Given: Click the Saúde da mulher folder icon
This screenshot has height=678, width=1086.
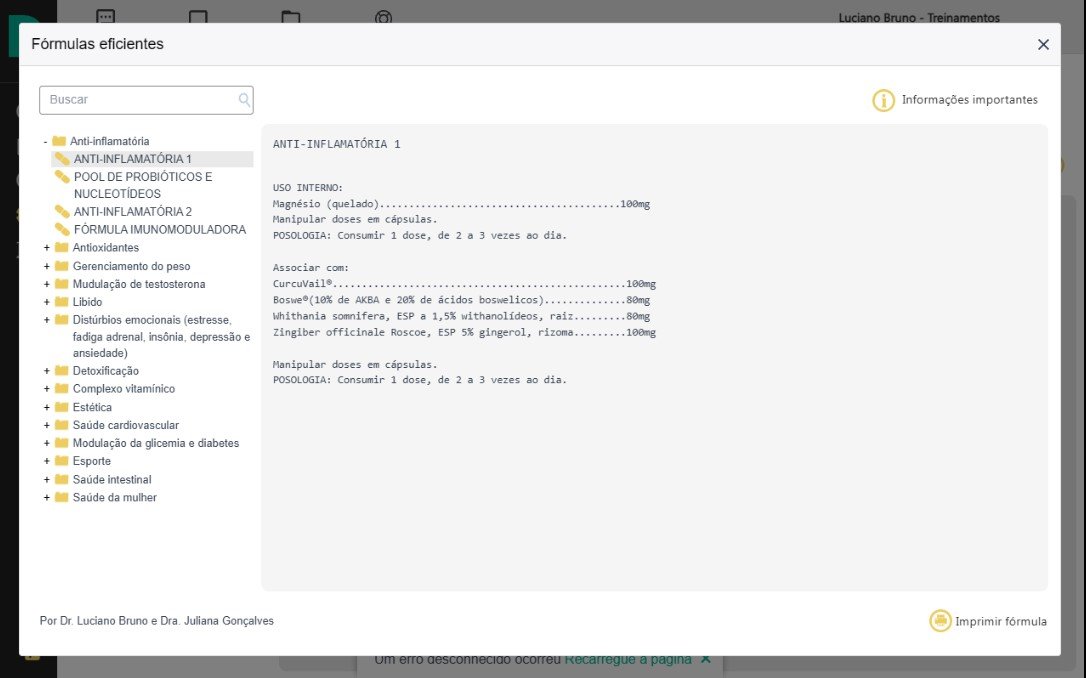Looking at the screenshot, I should [62, 497].
